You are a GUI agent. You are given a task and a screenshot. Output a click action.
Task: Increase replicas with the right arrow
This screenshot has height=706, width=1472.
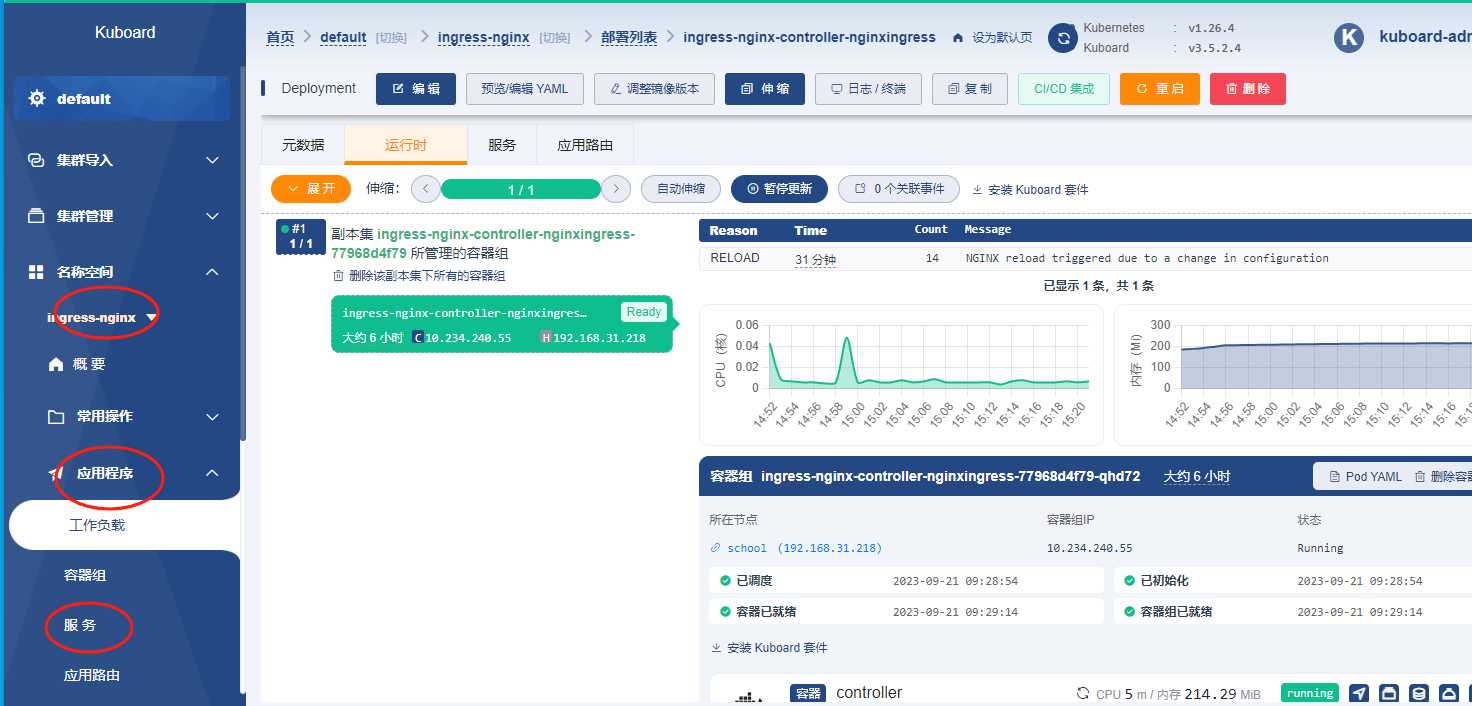coord(616,189)
